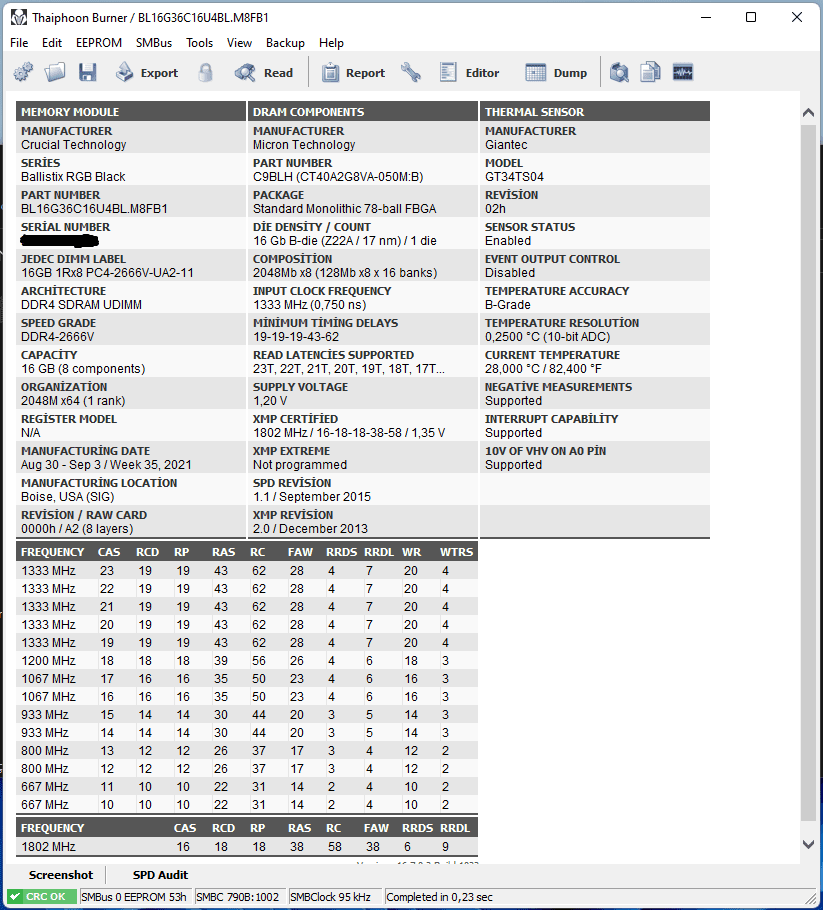Open the Dump view from toolbar
This screenshot has height=910, width=823.
point(556,73)
